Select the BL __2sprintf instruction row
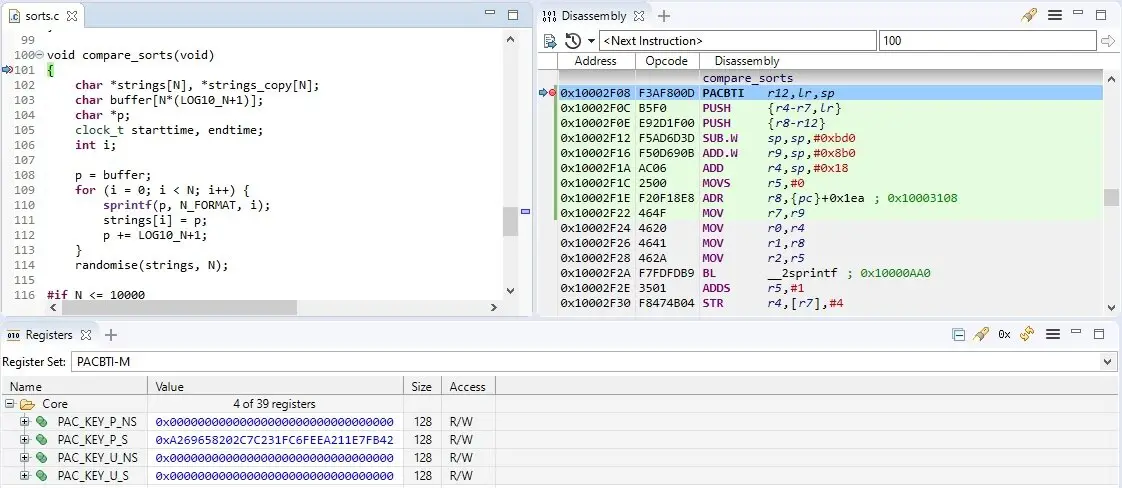This screenshot has height=488, width=1122. tap(830, 273)
